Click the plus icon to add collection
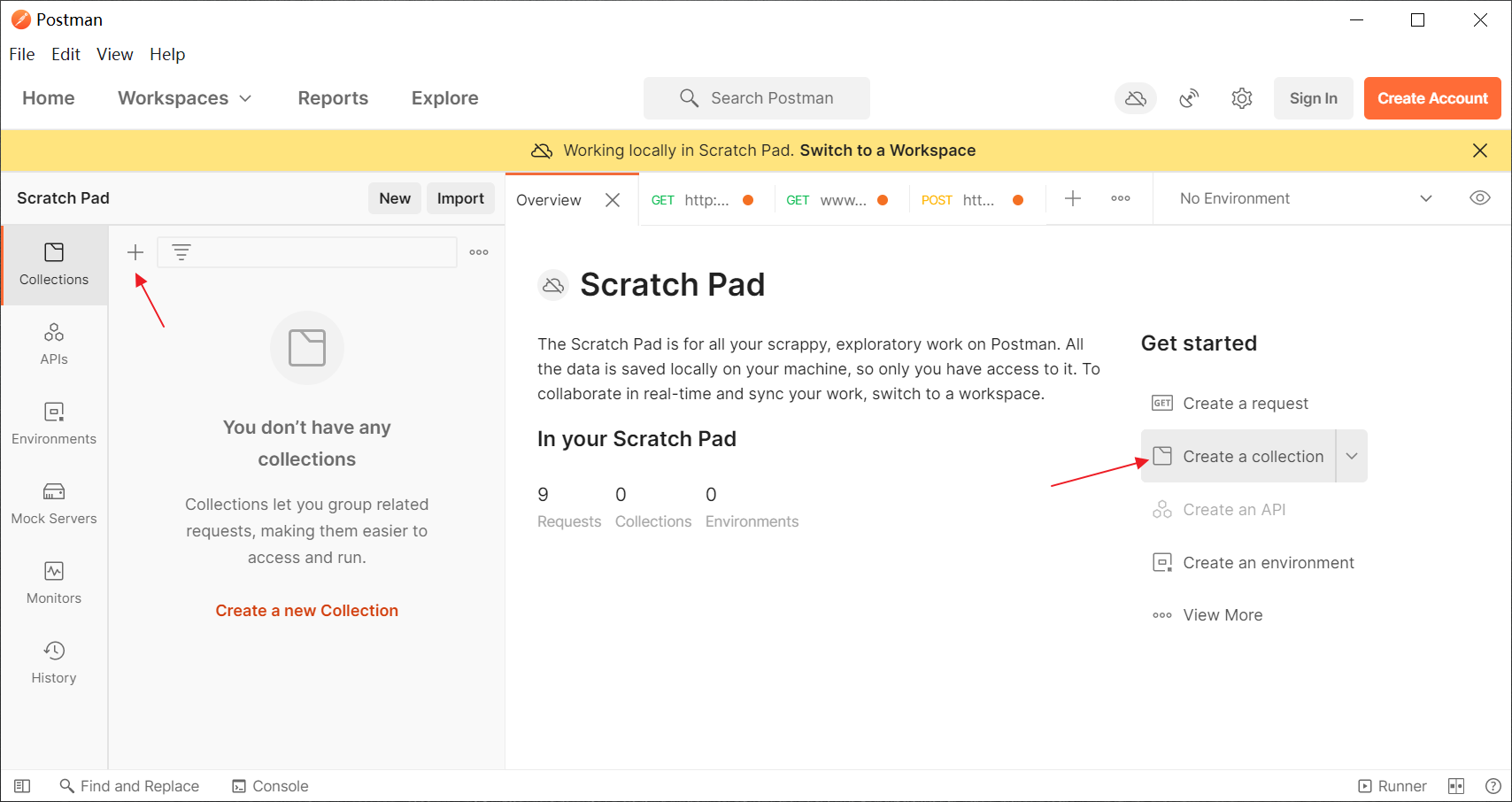The image size is (1512, 802). point(135,252)
